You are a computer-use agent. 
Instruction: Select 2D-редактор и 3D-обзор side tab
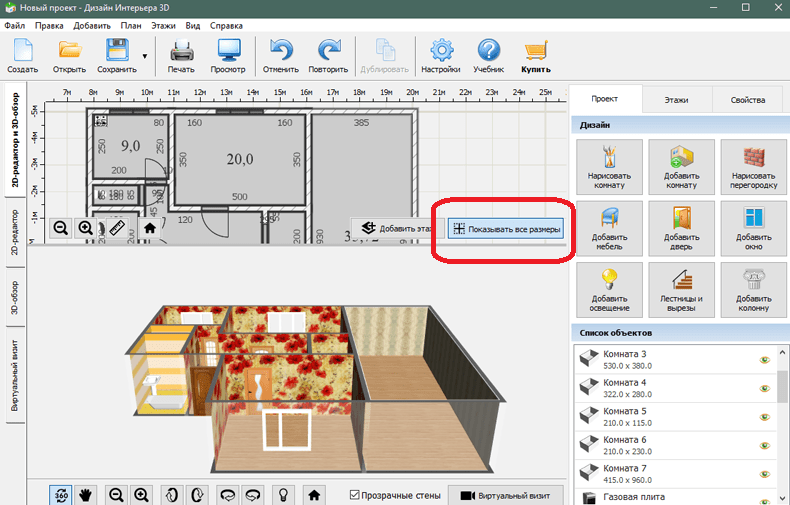(16, 140)
